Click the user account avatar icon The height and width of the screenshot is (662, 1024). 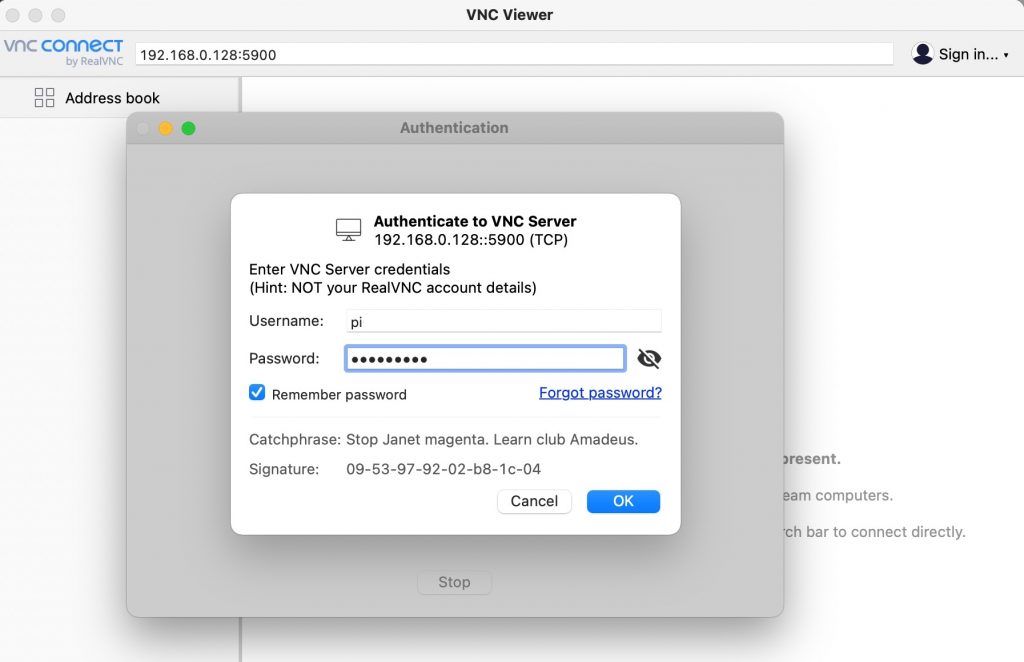[x=922, y=54]
